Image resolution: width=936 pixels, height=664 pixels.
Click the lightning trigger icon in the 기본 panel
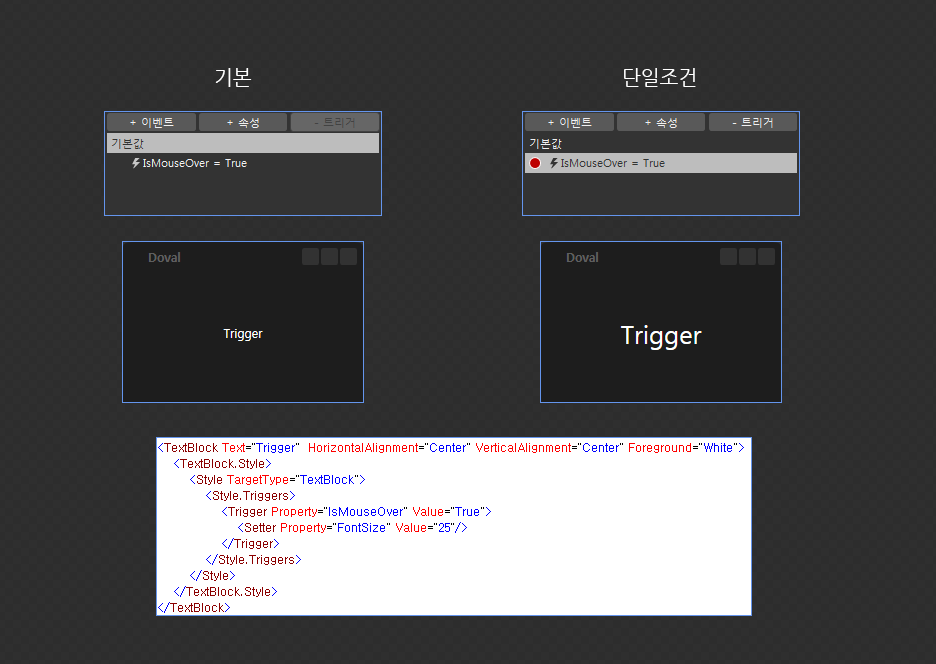(136, 163)
